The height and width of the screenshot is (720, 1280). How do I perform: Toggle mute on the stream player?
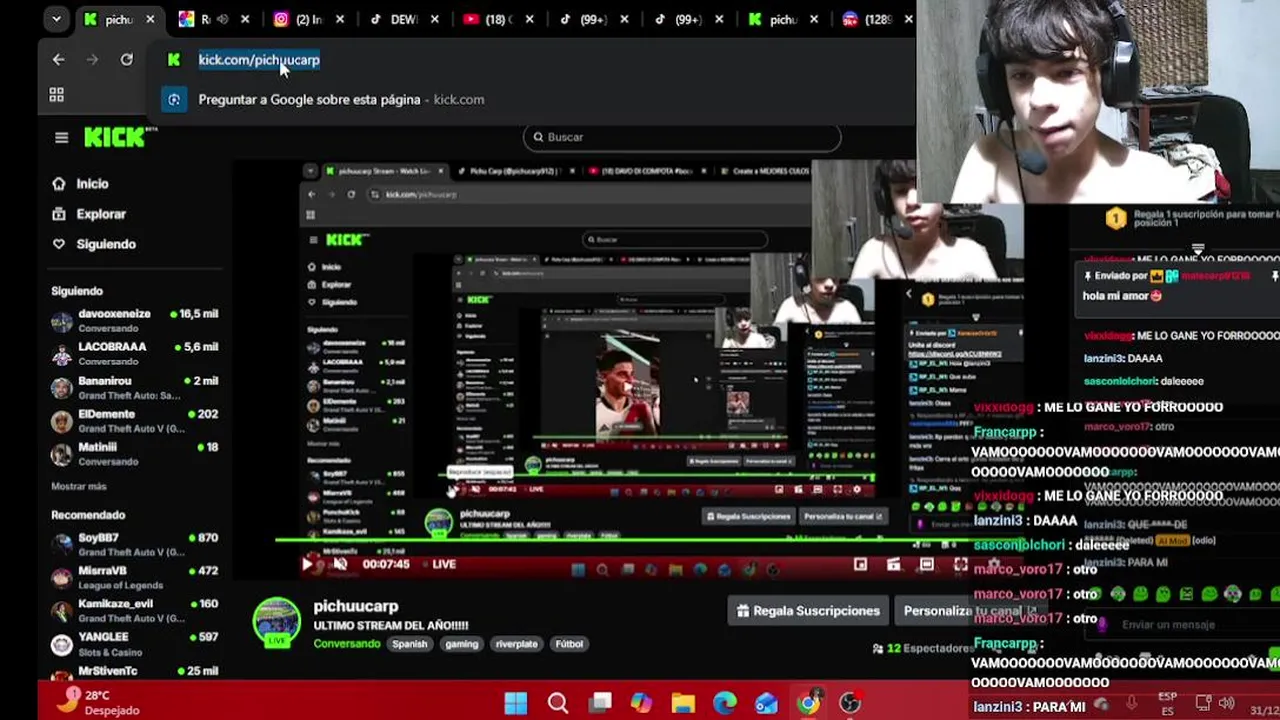pyautogui.click(x=340, y=564)
